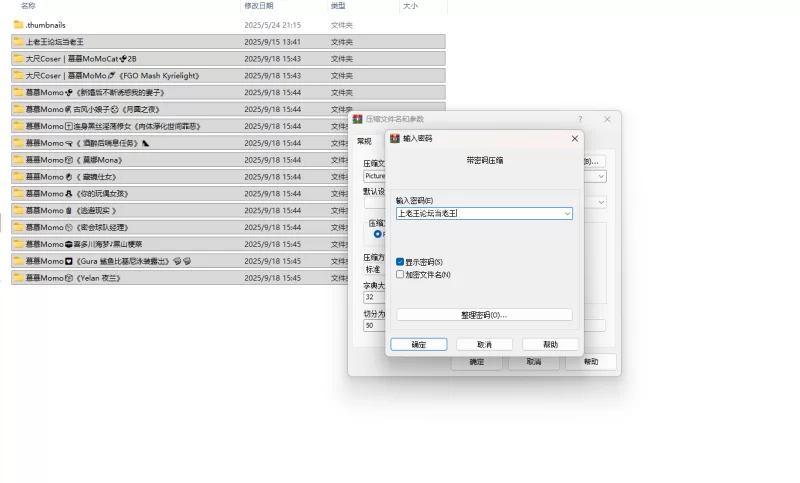Image resolution: width=800 pixels, height=483 pixels.
Task: Click 帮助 in the 输入密码 dialog
Action: pos(551,345)
